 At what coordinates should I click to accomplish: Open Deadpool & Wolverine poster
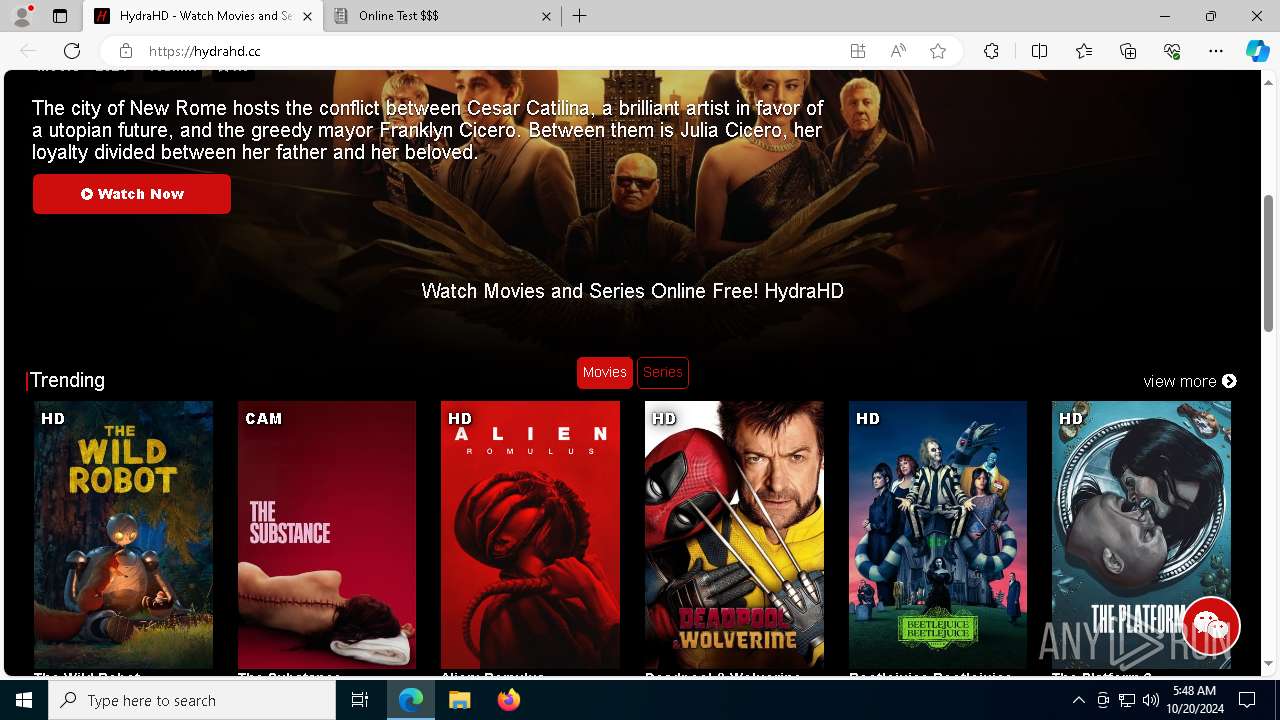click(734, 535)
